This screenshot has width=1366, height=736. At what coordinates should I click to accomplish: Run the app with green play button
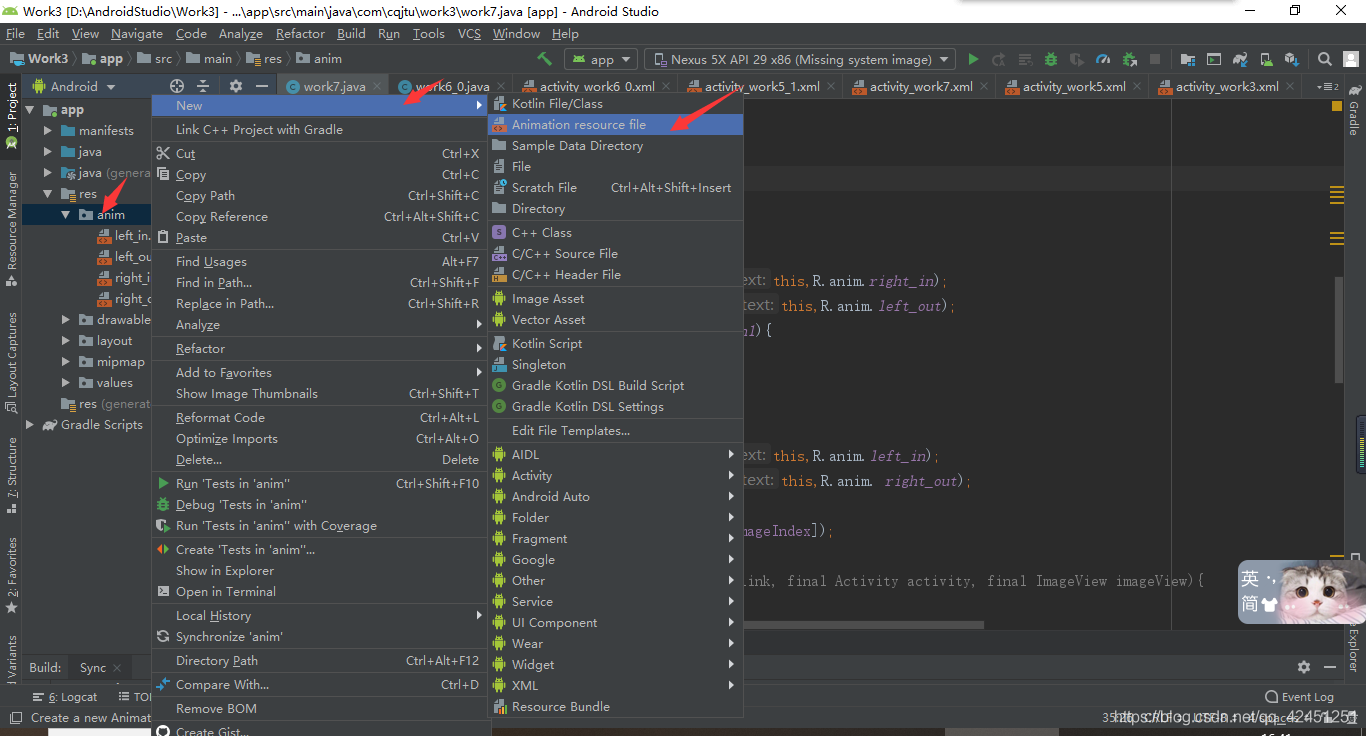973,59
